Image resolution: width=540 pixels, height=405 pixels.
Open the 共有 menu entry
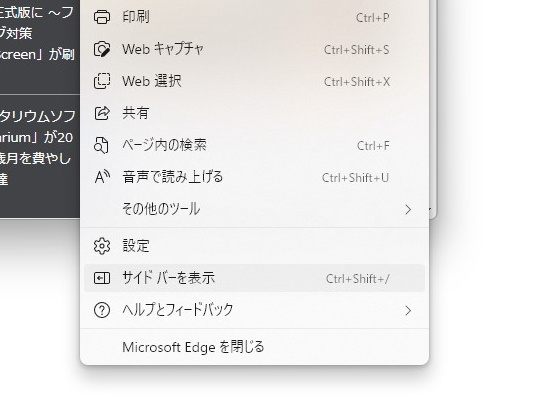[255, 113]
